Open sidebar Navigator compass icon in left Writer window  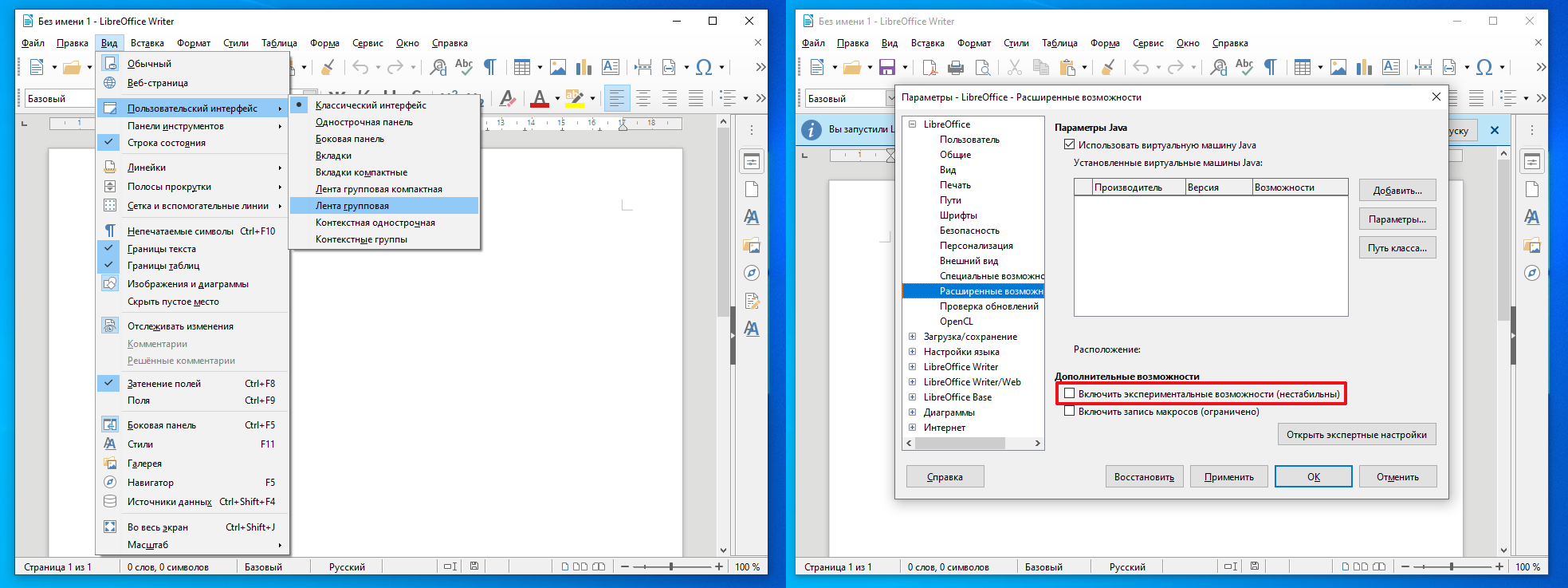[x=751, y=274]
